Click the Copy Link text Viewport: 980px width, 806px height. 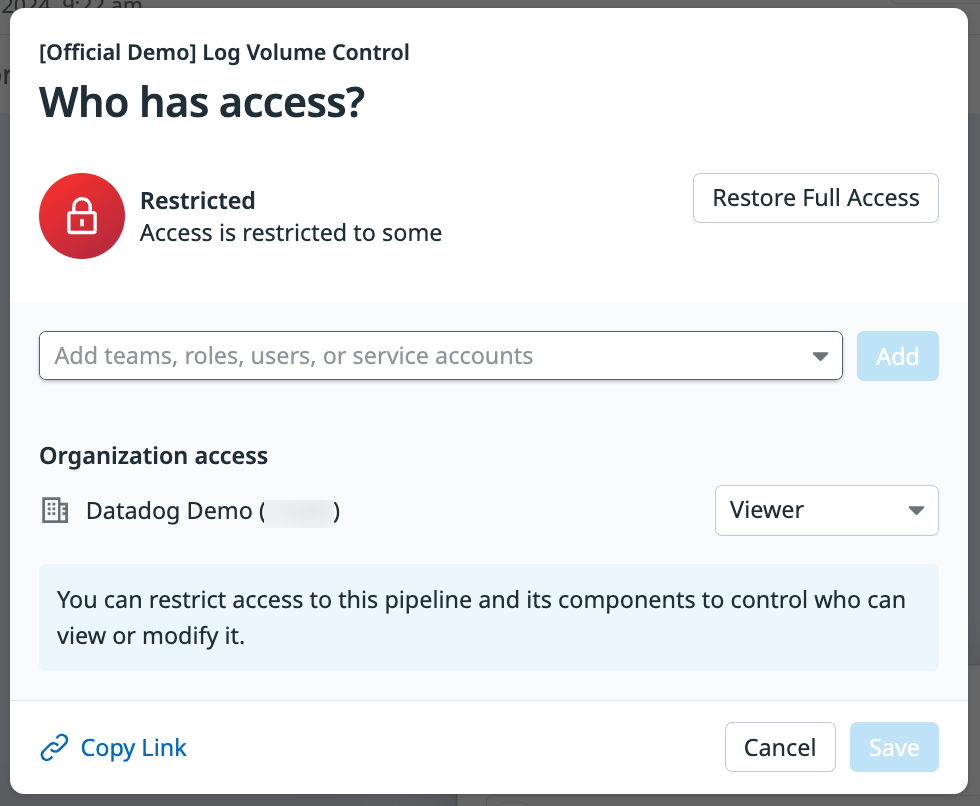134,748
